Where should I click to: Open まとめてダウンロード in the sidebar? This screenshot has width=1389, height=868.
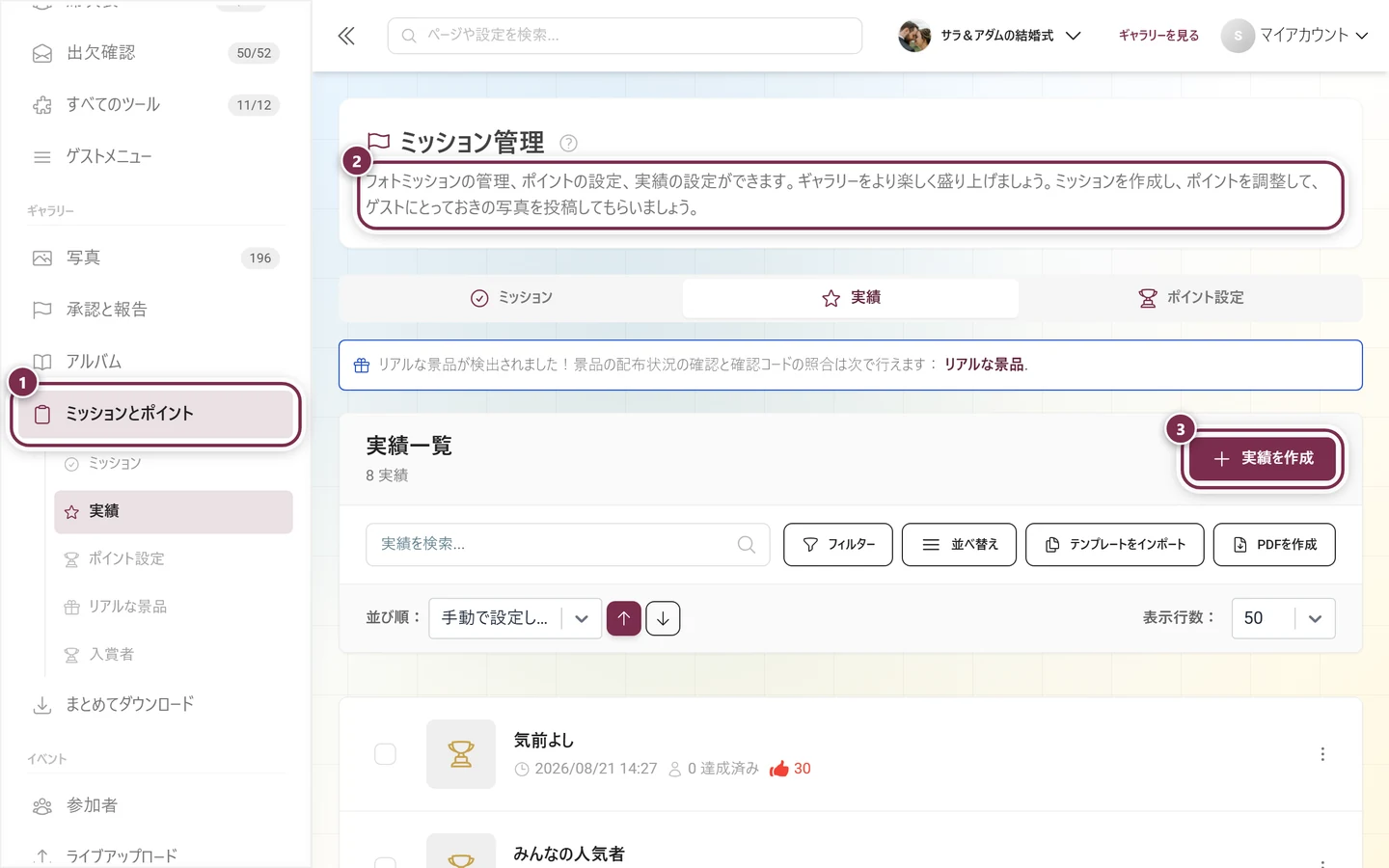click(x=155, y=705)
